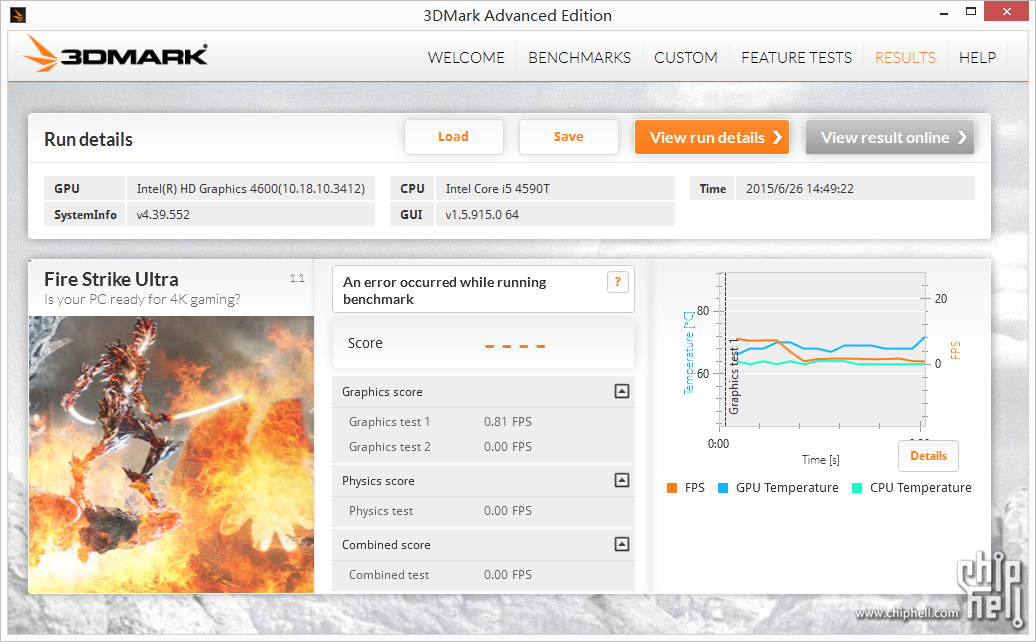Click the 3DMark app icon in title bar
Screen dimensions: 1036x642
coord(18,15)
